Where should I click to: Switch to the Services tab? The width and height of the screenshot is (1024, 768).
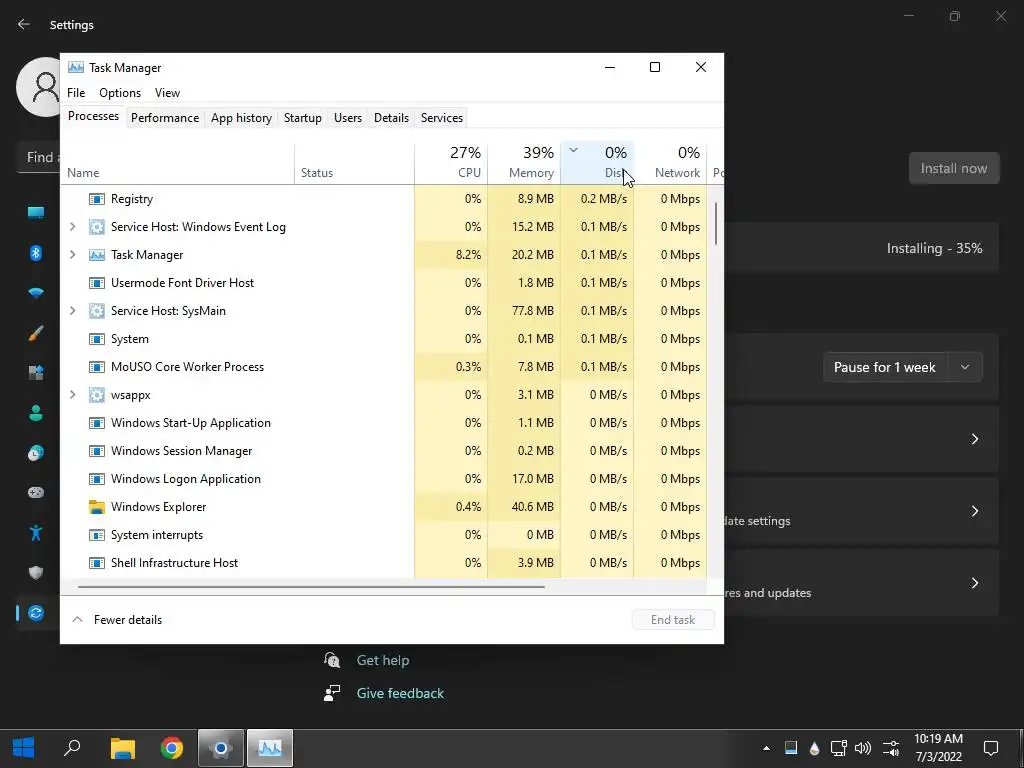(x=441, y=118)
